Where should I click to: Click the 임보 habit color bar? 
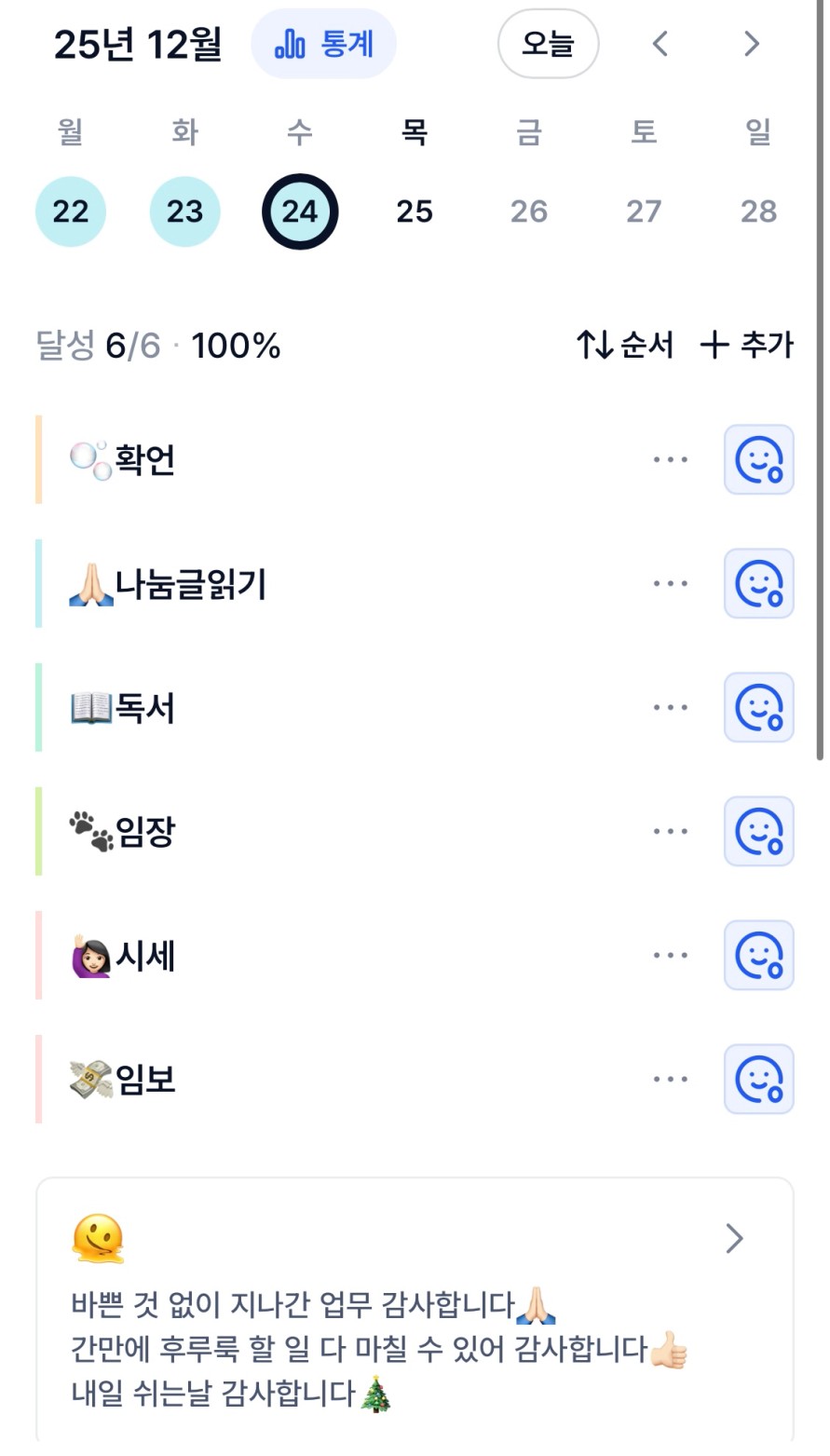coord(39,1079)
